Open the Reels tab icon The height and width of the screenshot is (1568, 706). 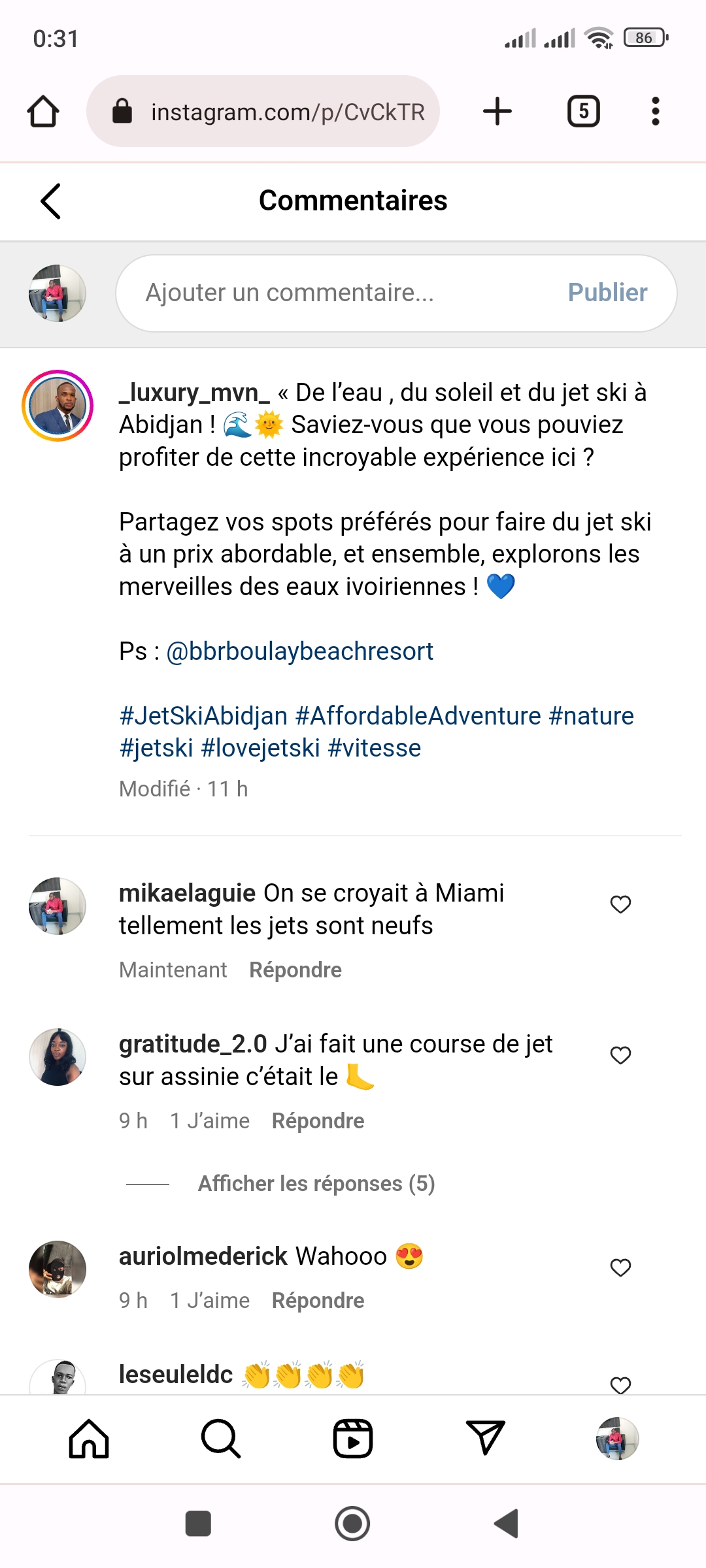pyautogui.click(x=353, y=1438)
